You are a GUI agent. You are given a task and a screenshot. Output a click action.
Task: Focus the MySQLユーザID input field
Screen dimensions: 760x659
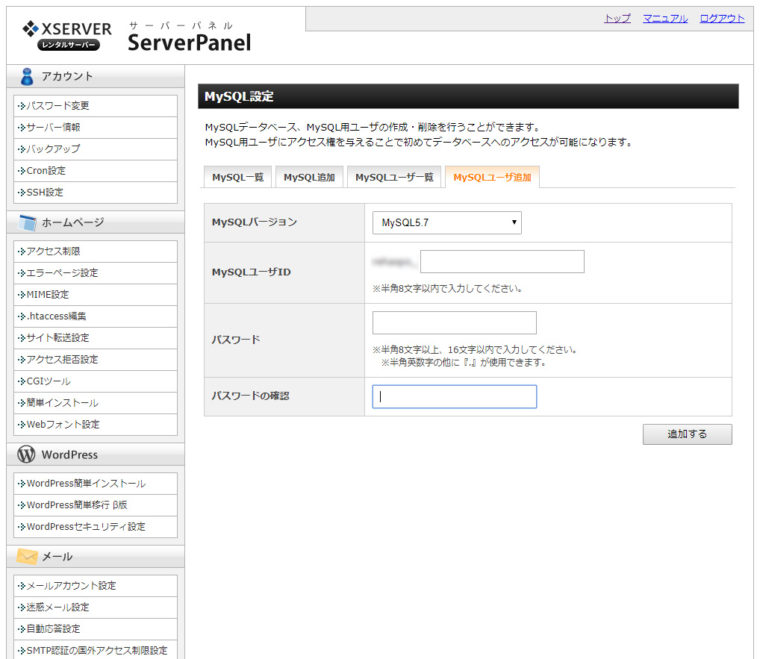pyautogui.click(x=502, y=262)
